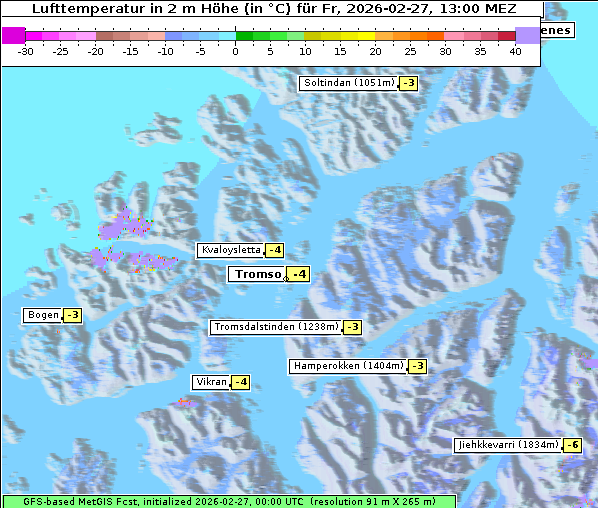Viewport: 598px width, 508px height.
Task: Select the Vikran place label
Action: [x=211, y=382]
